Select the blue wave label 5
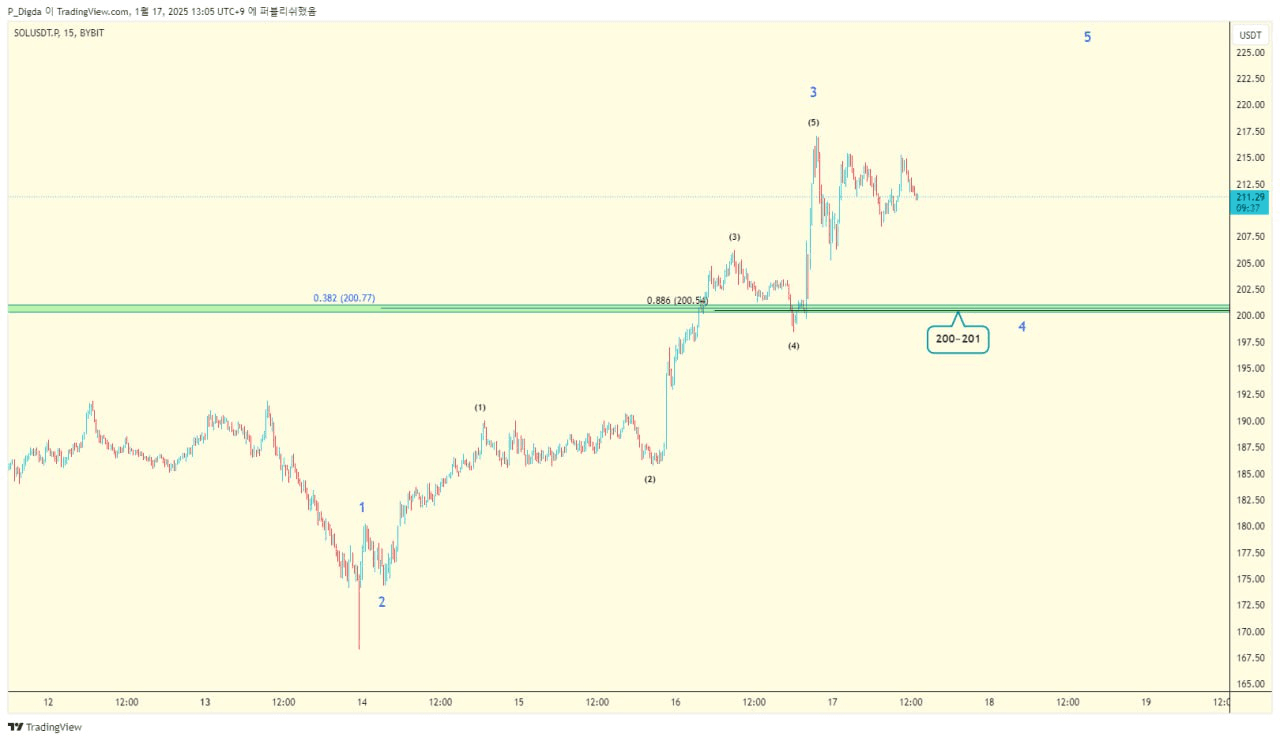The width and height of the screenshot is (1280, 741). pos(1088,38)
